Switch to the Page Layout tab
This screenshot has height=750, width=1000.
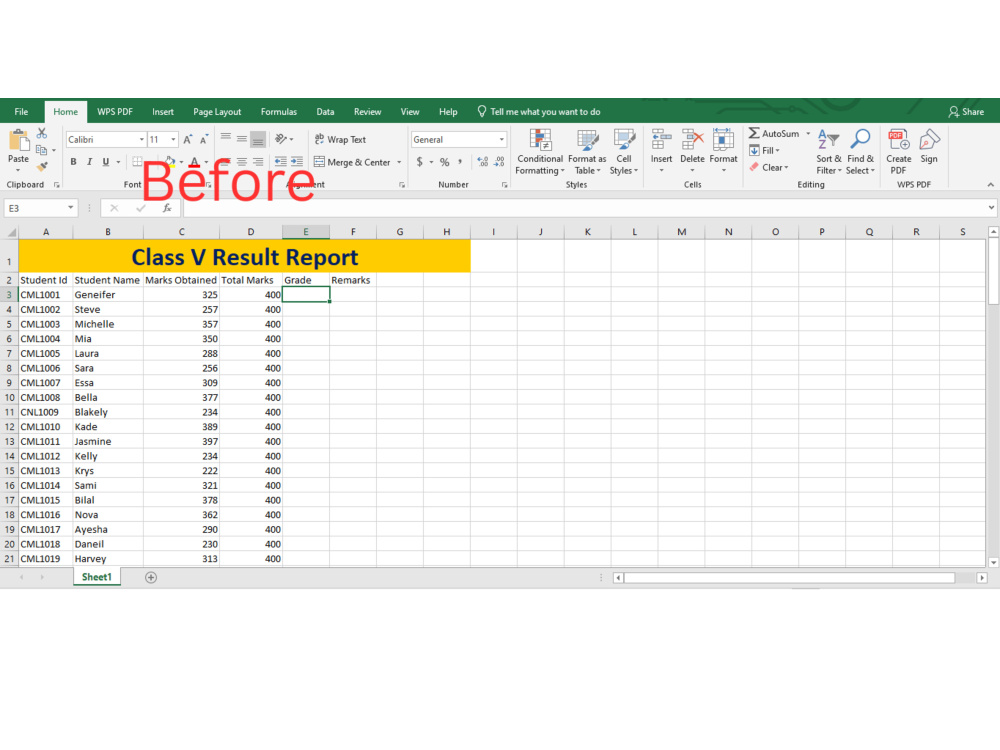click(217, 112)
